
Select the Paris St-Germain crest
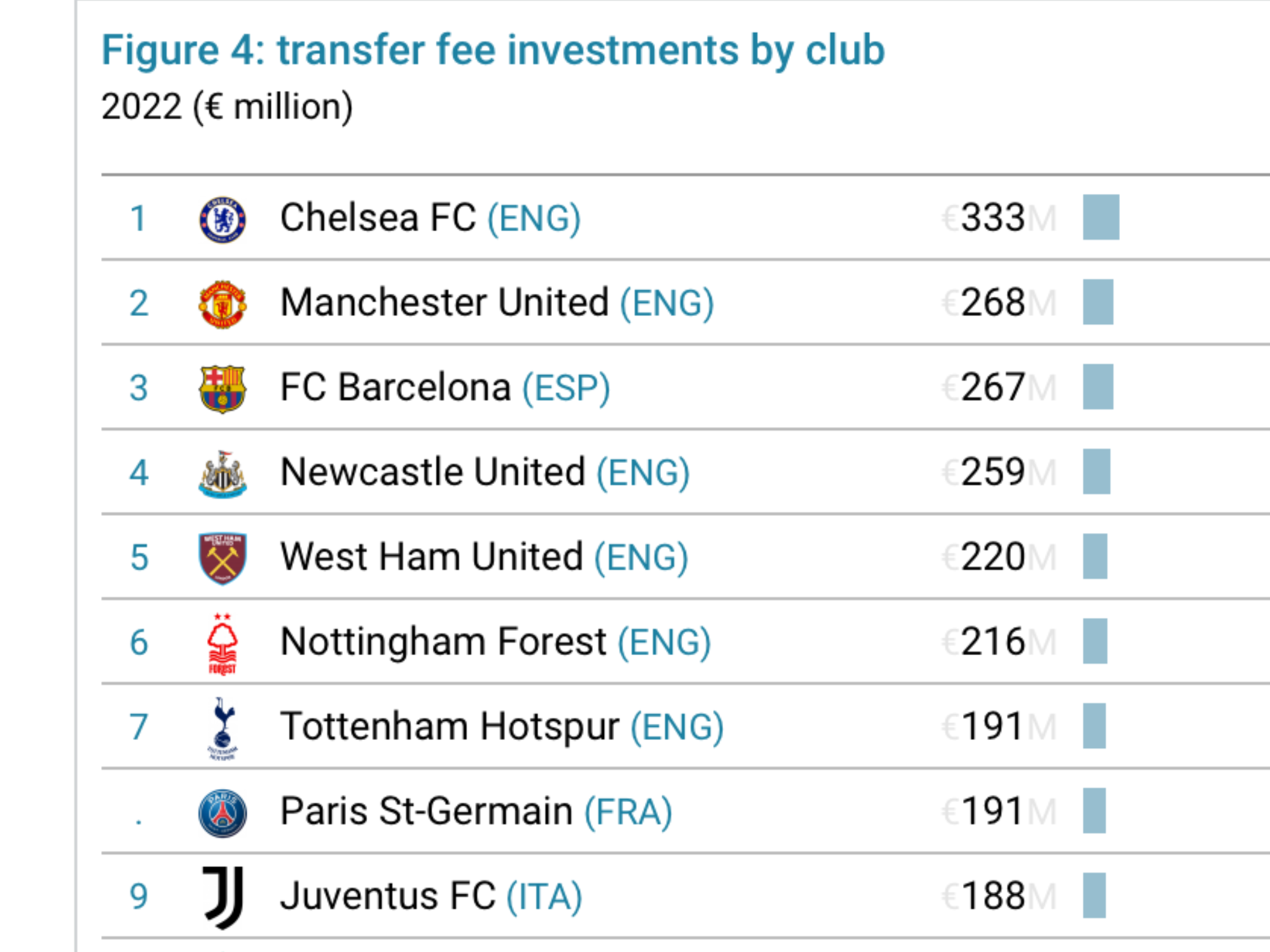223,813
